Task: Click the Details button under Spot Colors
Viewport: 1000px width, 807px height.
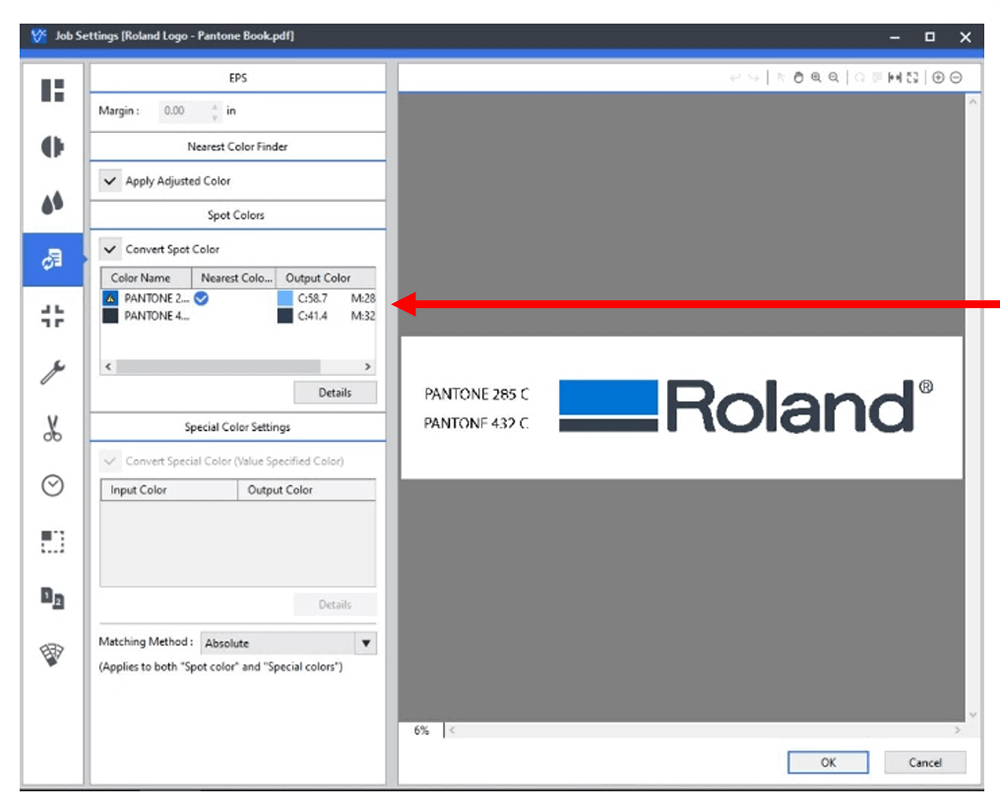Action: tap(335, 392)
